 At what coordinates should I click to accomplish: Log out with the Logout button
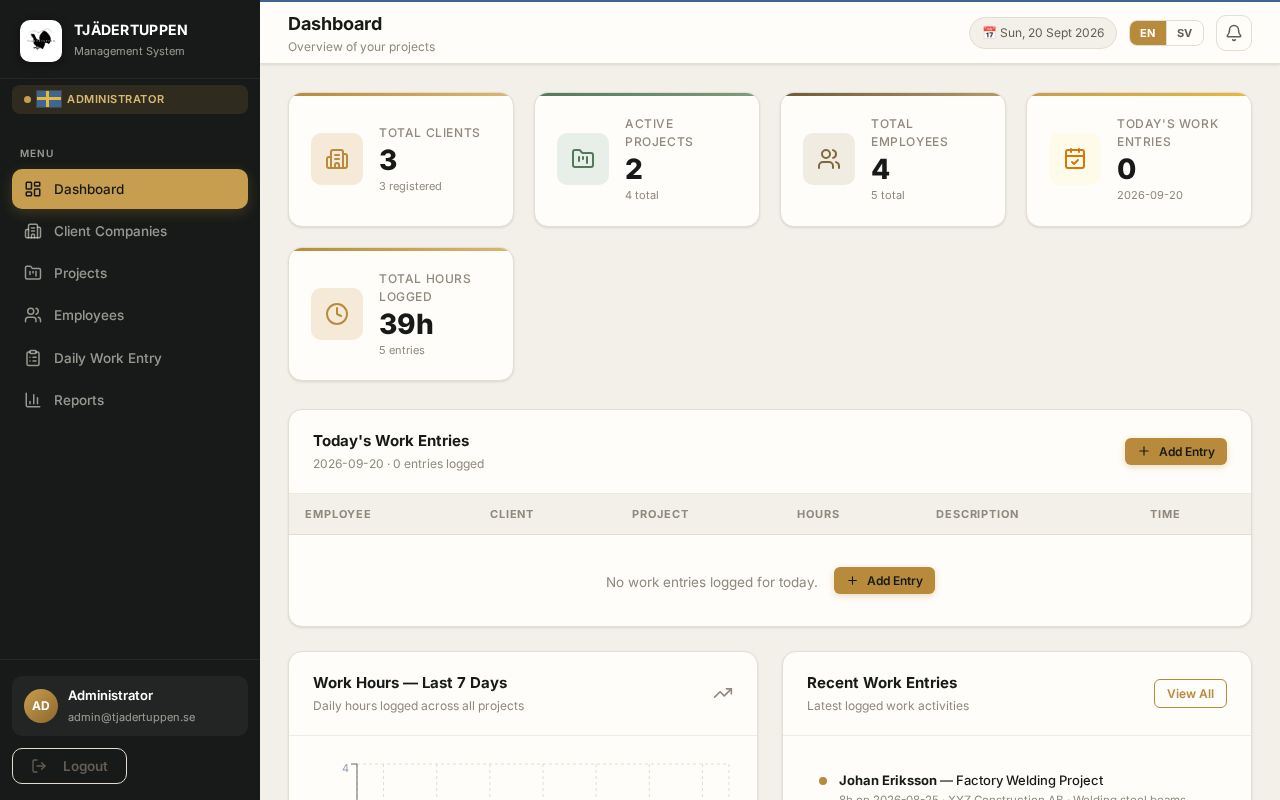click(69, 766)
